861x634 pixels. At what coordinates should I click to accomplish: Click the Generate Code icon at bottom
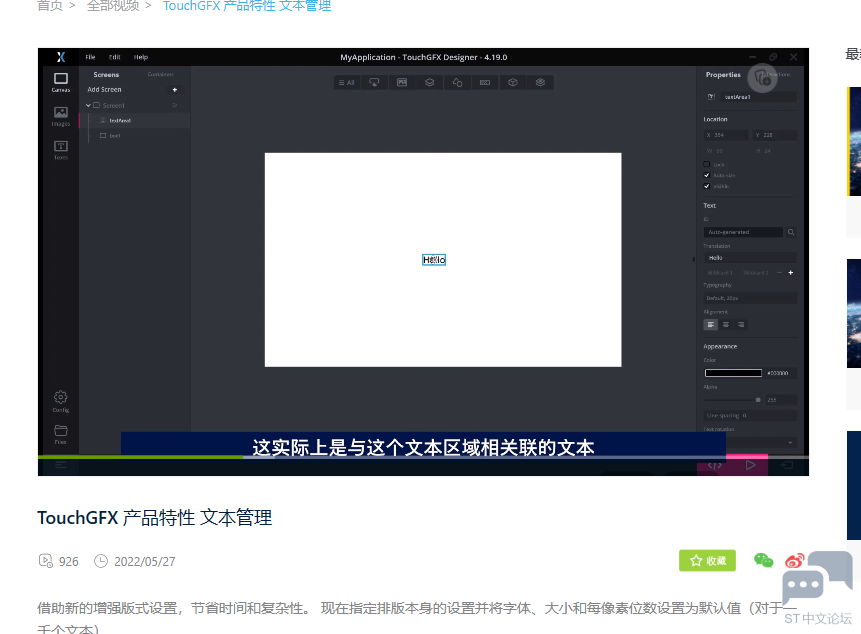click(714, 465)
